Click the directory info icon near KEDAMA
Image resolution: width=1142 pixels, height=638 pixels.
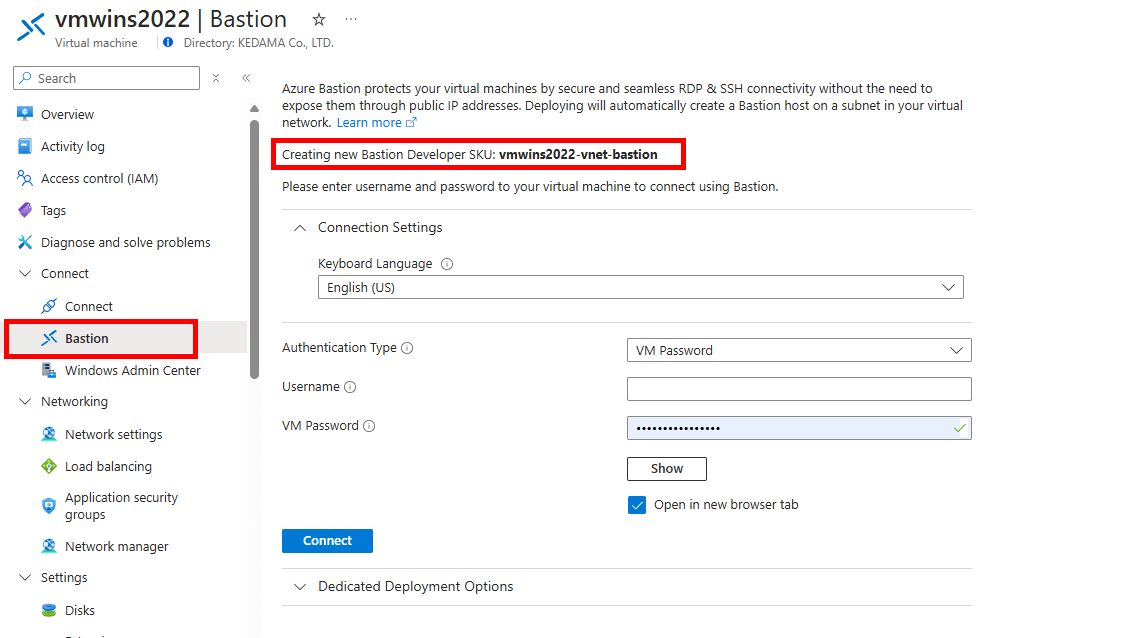click(168, 42)
